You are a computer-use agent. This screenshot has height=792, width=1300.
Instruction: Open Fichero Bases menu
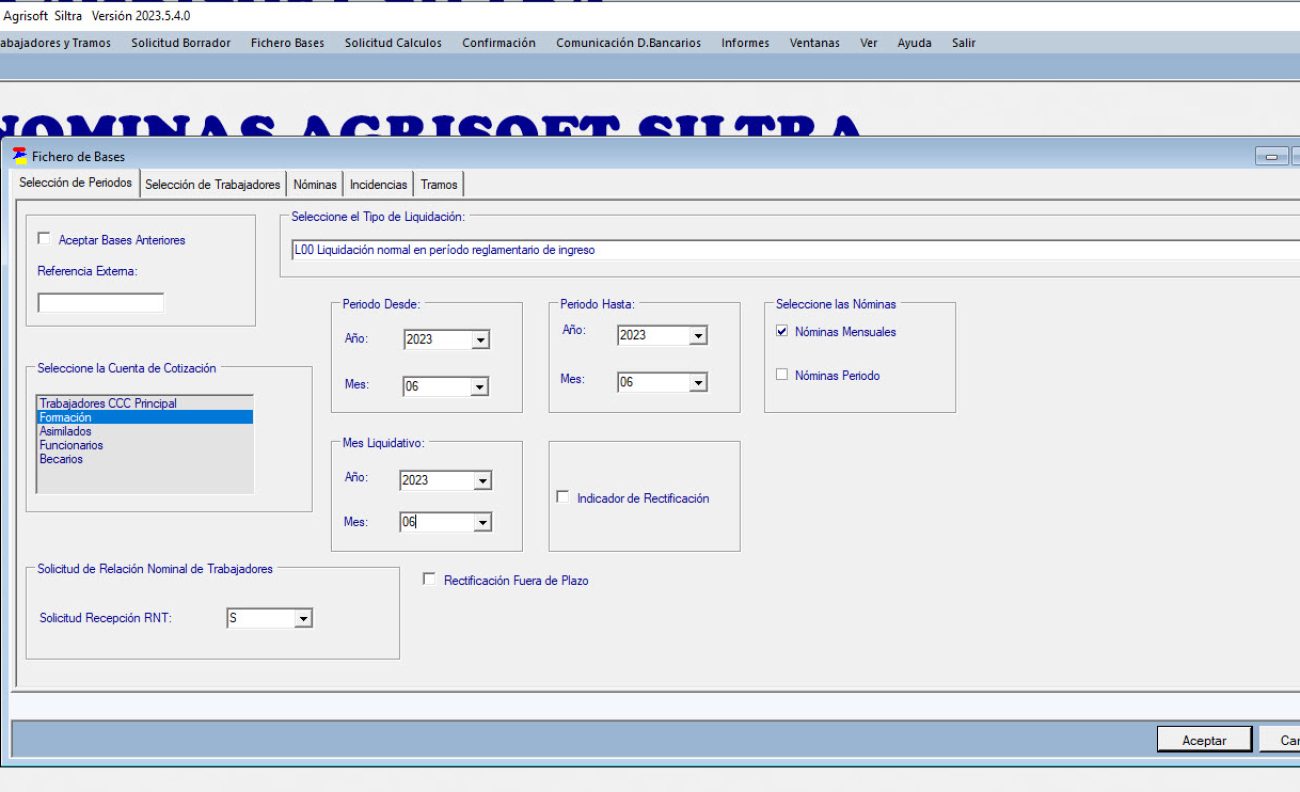(x=287, y=43)
